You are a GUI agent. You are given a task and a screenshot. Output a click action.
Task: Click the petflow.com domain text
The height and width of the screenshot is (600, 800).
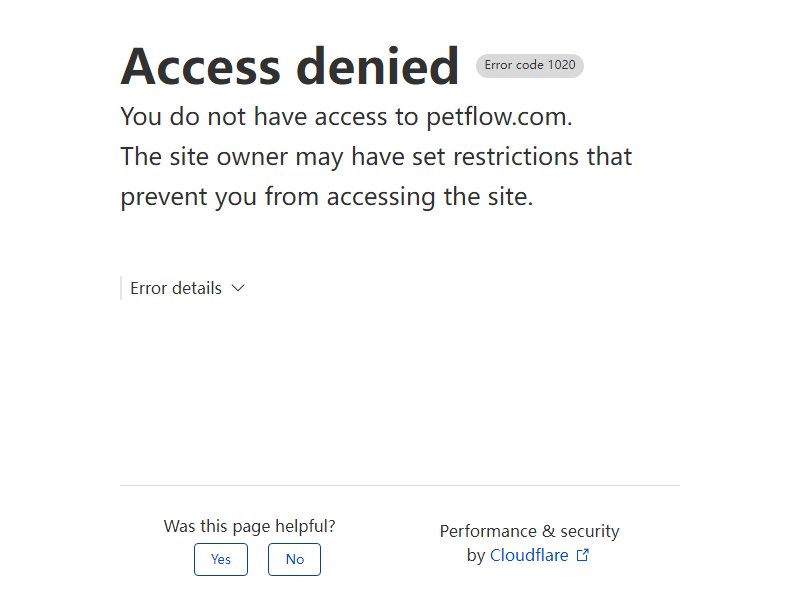[x=499, y=117]
